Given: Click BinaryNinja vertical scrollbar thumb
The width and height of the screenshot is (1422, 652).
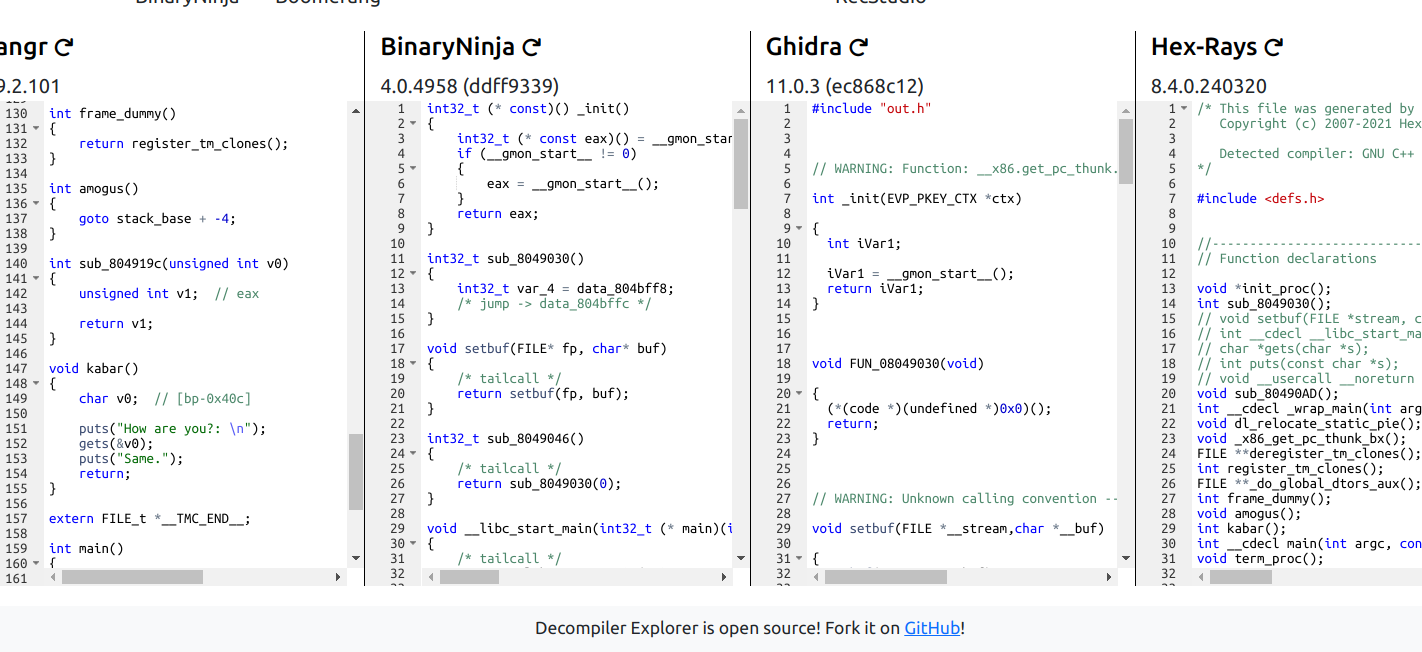Looking at the screenshot, I should tap(741, 163).
